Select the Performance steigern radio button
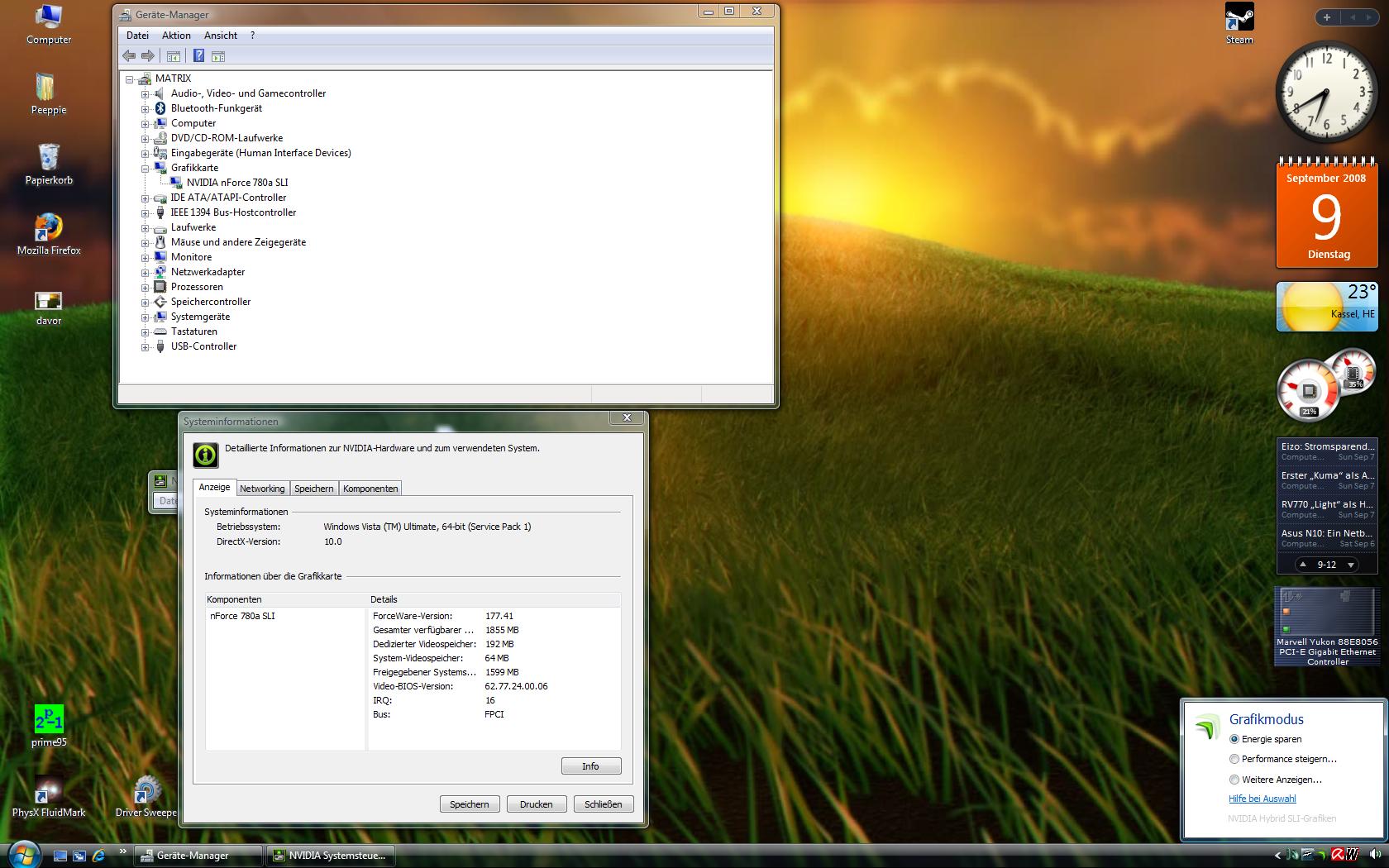Viewport: 1389px width, 868px height. (1234, 759)
